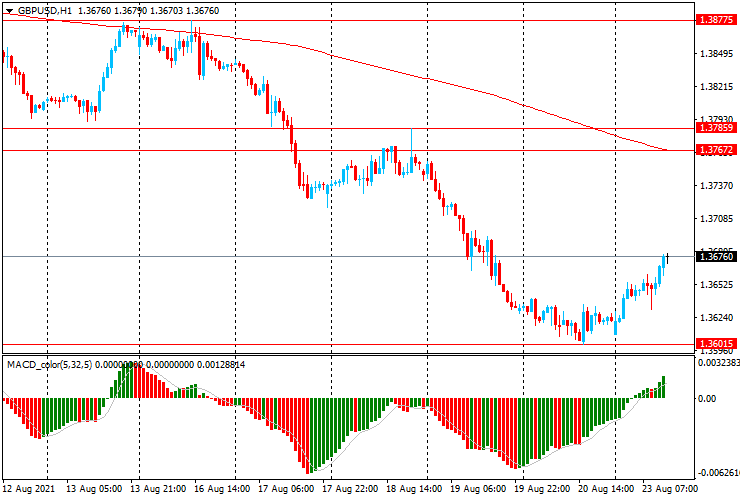The height and width of the screenshot is (500, 740).
Task: Click the 1.38495 price axis value
Action: pyautogui.click(x=717, y=53)
